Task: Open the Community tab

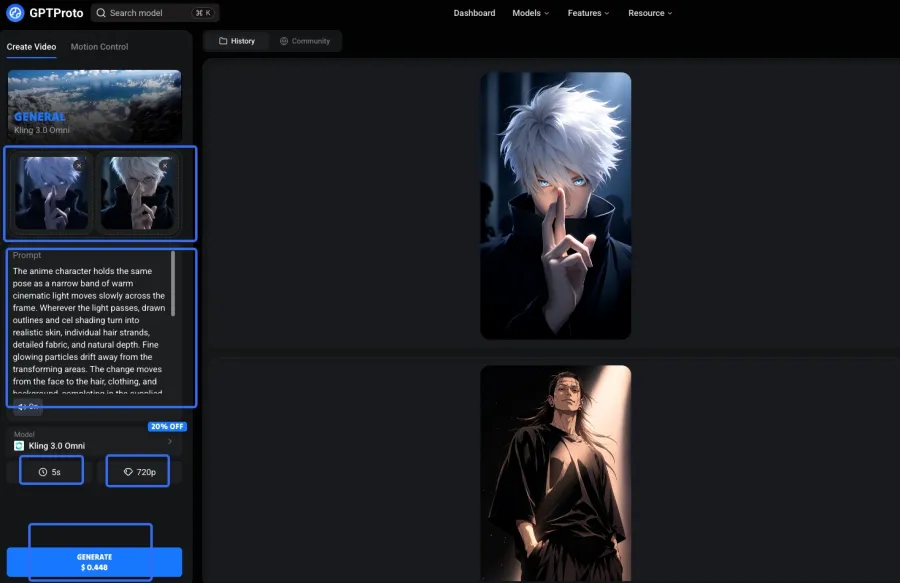Action: tap(305, 41)
